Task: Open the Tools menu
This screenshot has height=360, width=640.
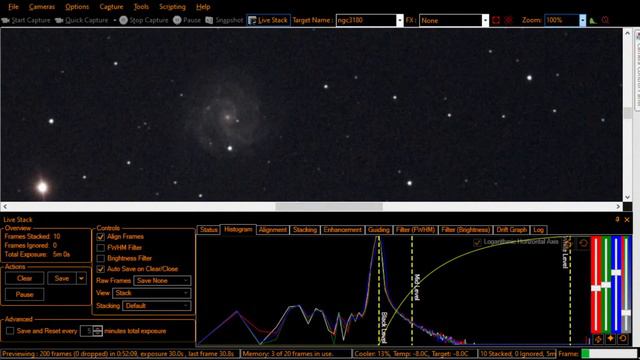Action: point(141,7)
